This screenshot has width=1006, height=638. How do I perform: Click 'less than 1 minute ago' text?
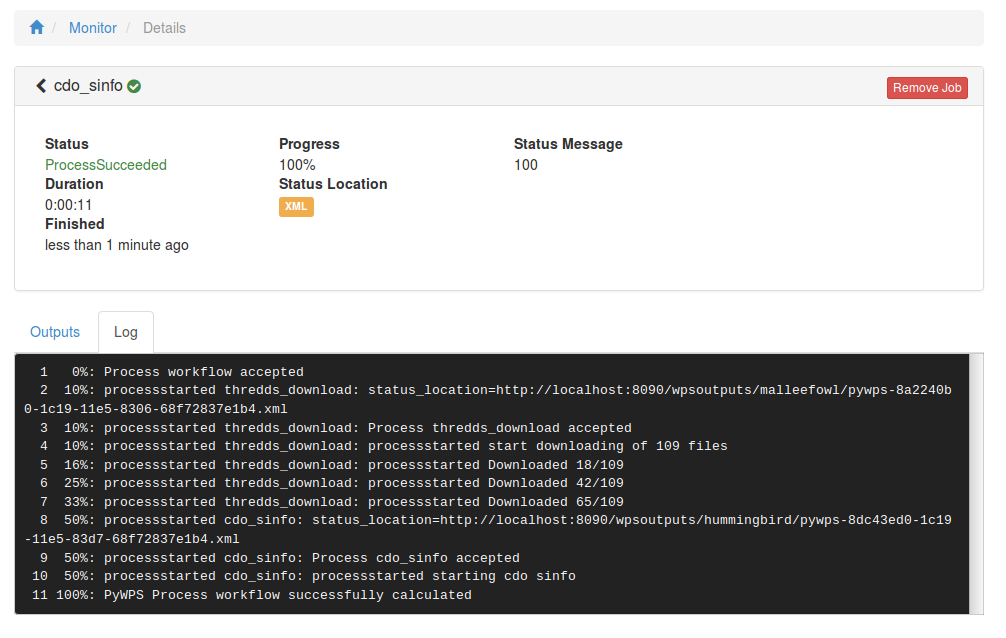point(117,245)
